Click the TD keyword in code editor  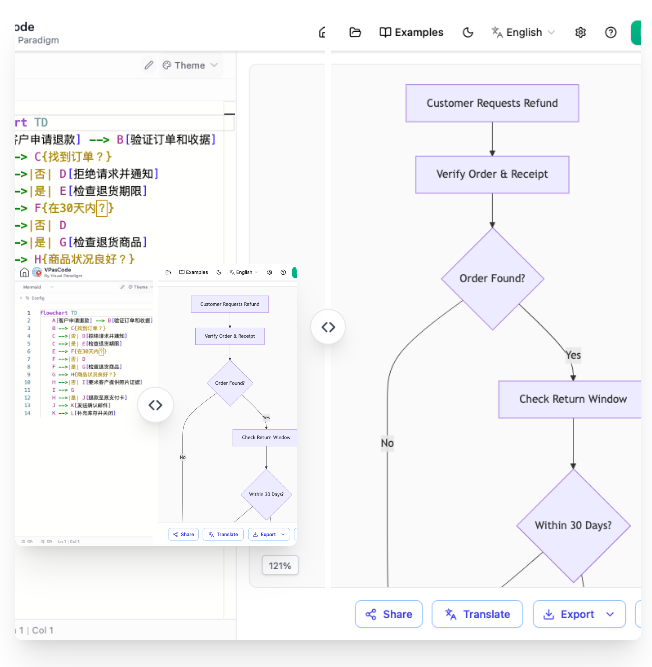click(41, 123)
